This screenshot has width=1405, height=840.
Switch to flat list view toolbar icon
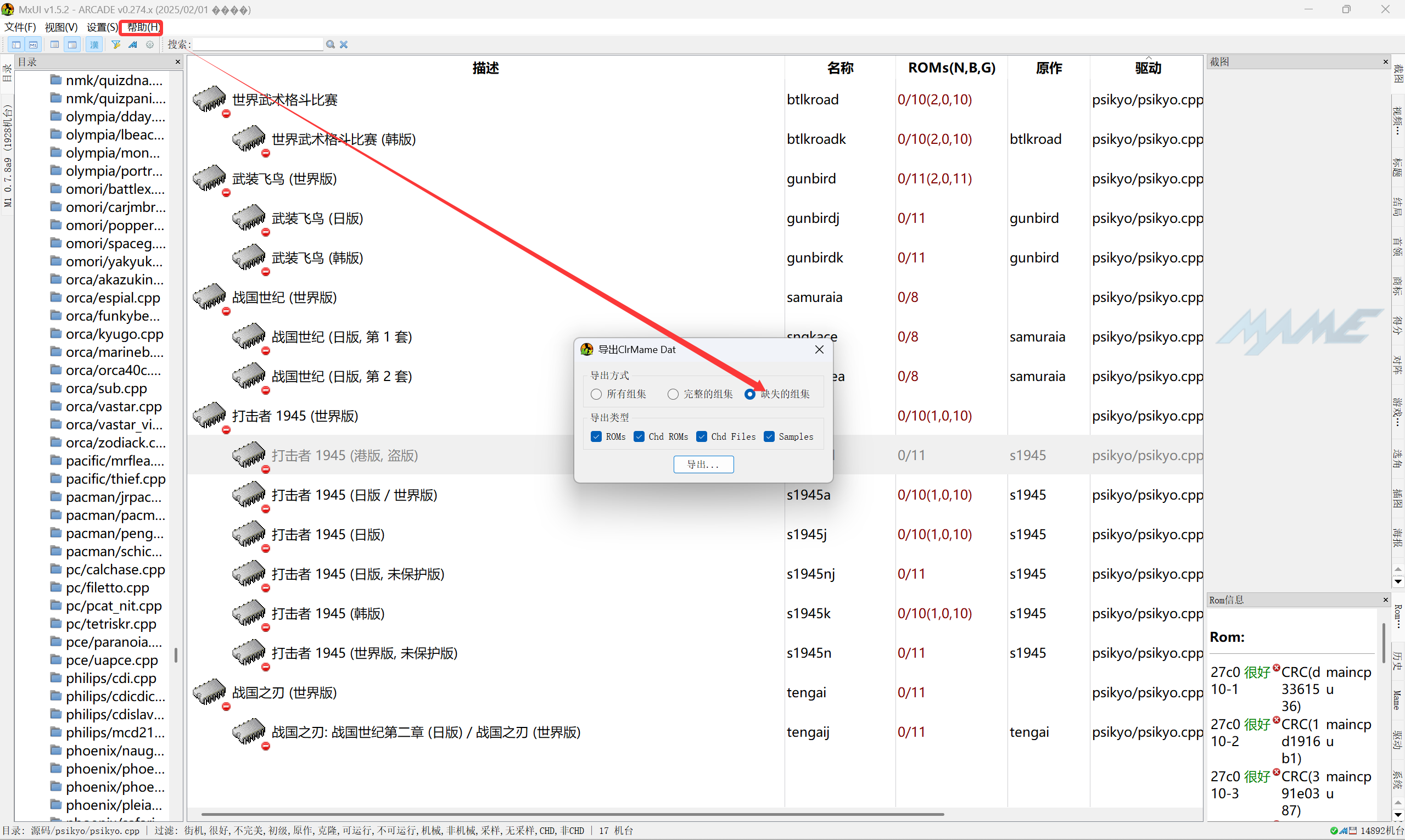pyautogui.click(x=54, y=44)
